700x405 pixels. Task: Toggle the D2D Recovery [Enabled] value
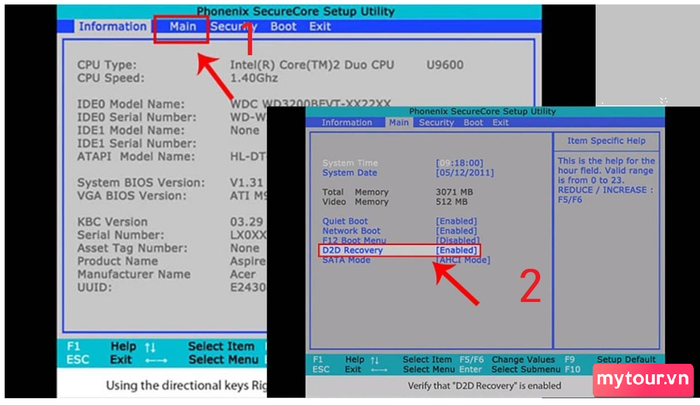click(x=456, y=250)
